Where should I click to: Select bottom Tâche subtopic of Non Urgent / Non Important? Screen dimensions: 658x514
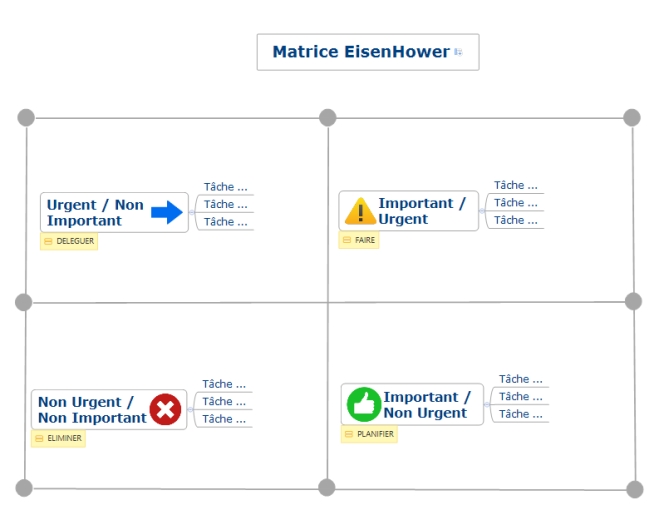pos(223,419)
